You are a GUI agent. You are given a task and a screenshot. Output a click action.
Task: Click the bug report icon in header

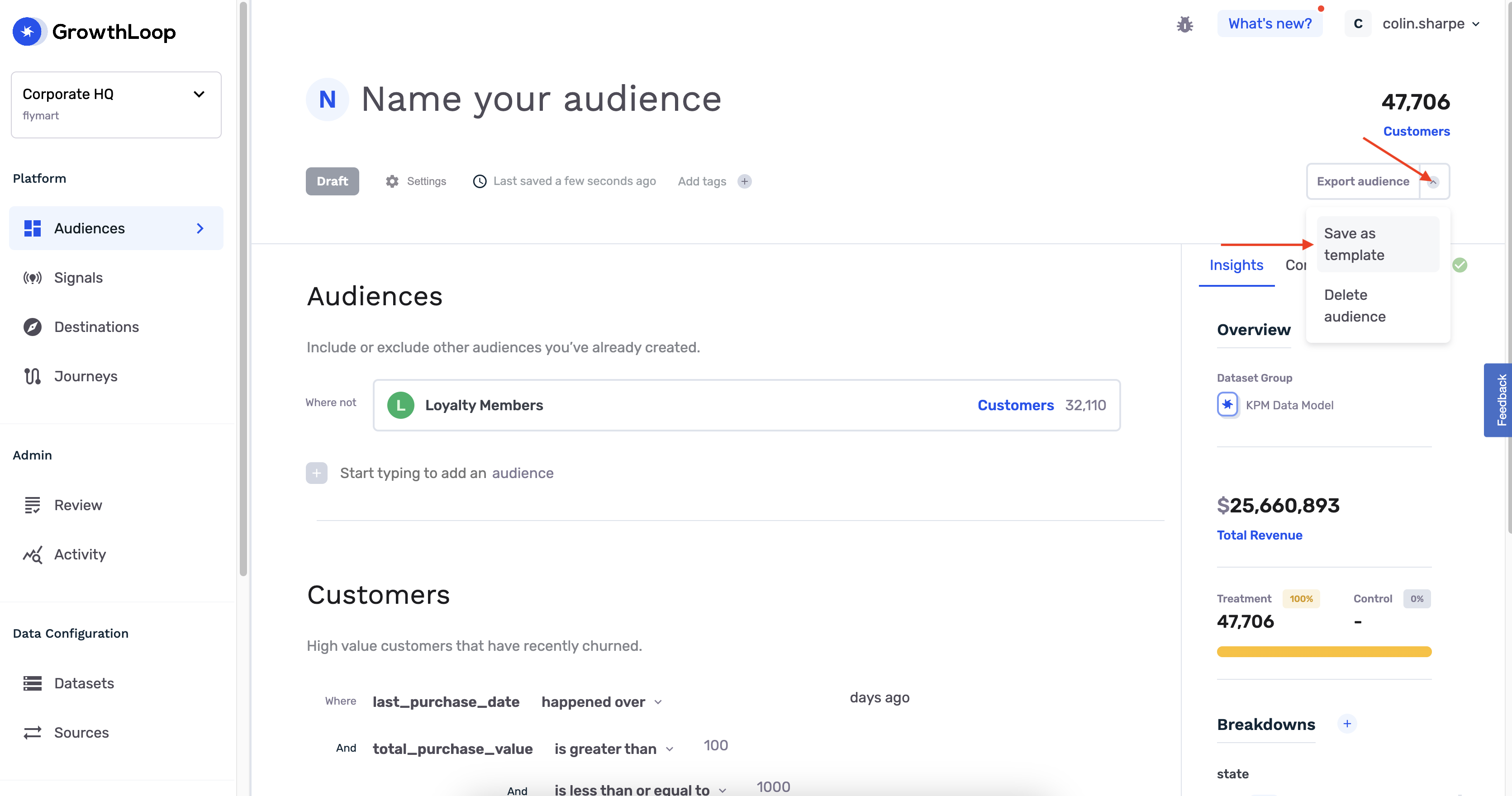pos(1184,24)
